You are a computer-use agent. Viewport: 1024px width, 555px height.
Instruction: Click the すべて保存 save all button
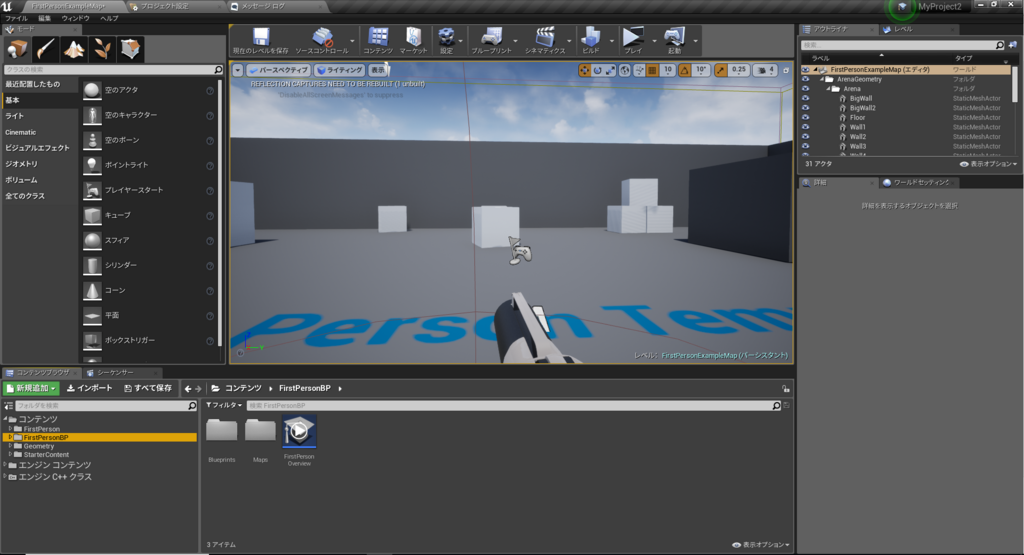(x=148, y=388)
